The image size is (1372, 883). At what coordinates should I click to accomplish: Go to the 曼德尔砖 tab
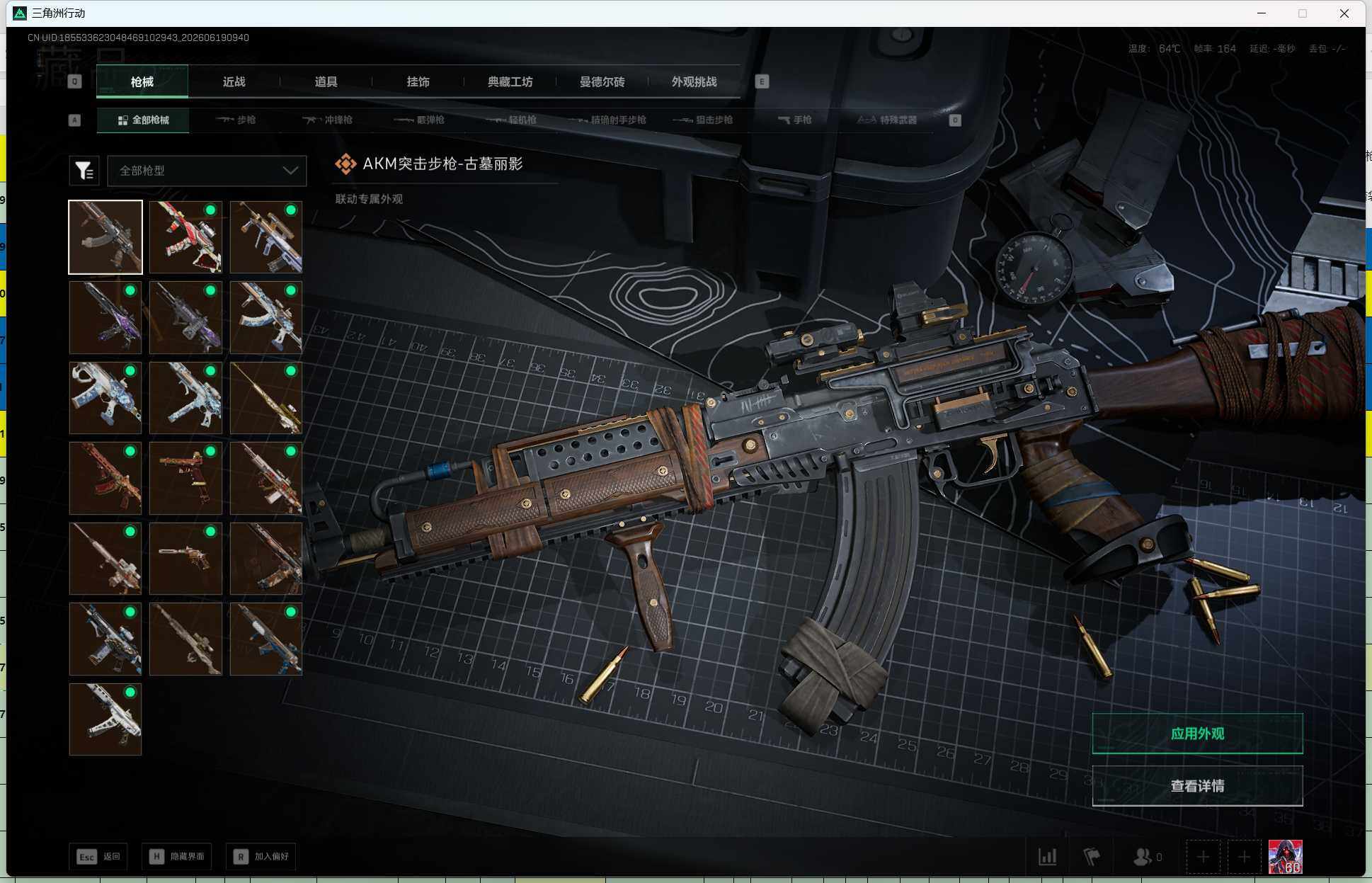602,81
